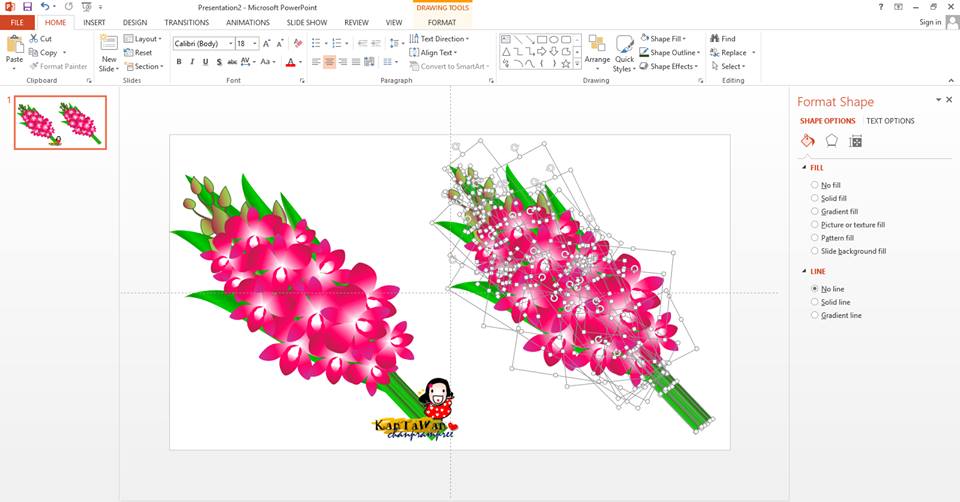Image resolution: width=960 pixels, height=502 pixels.
Task: Apply Italic formatting
Action: [x=192, y=62]
